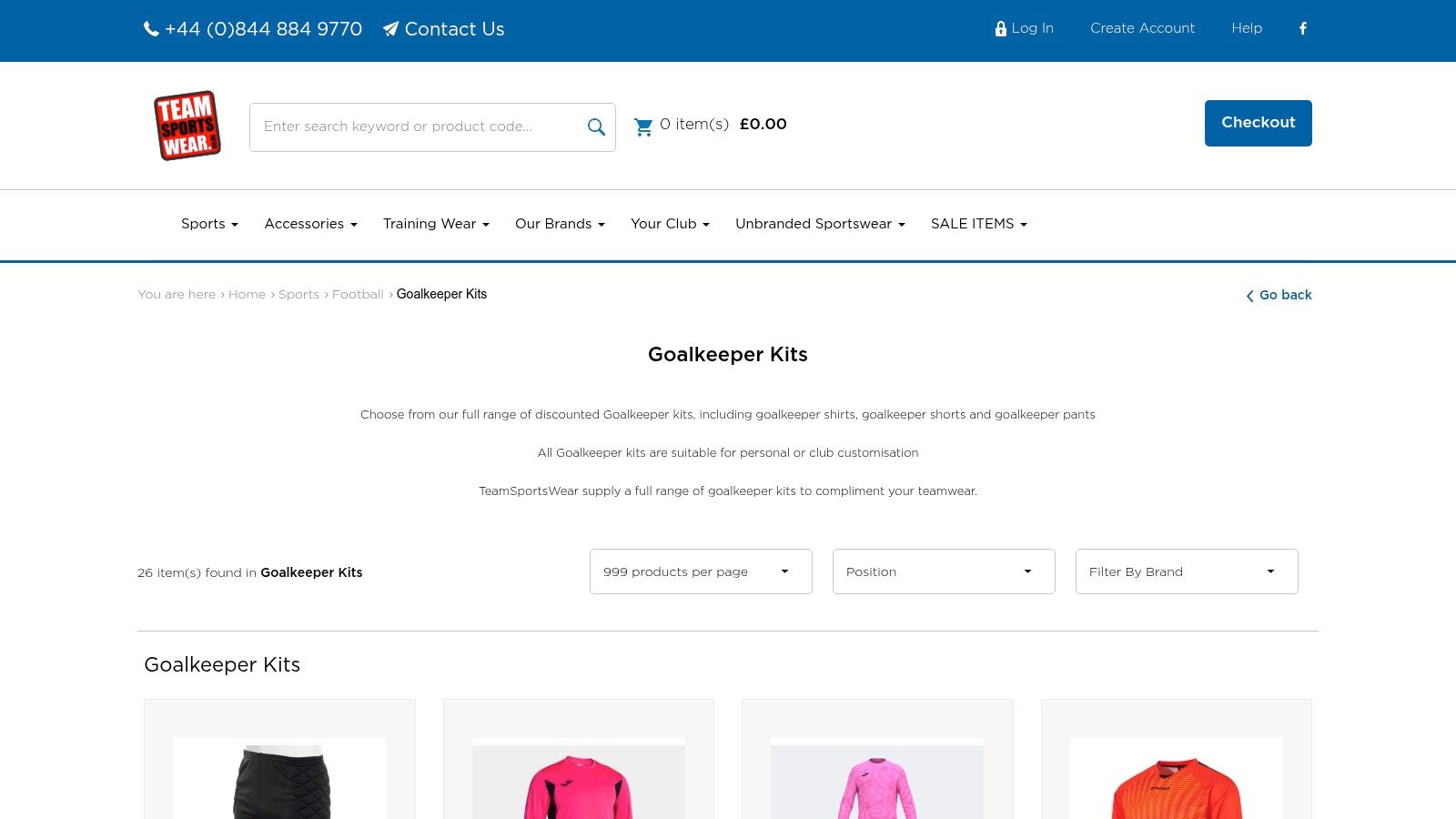Open the Filter By Brand dropdown

pos(1186,571)
